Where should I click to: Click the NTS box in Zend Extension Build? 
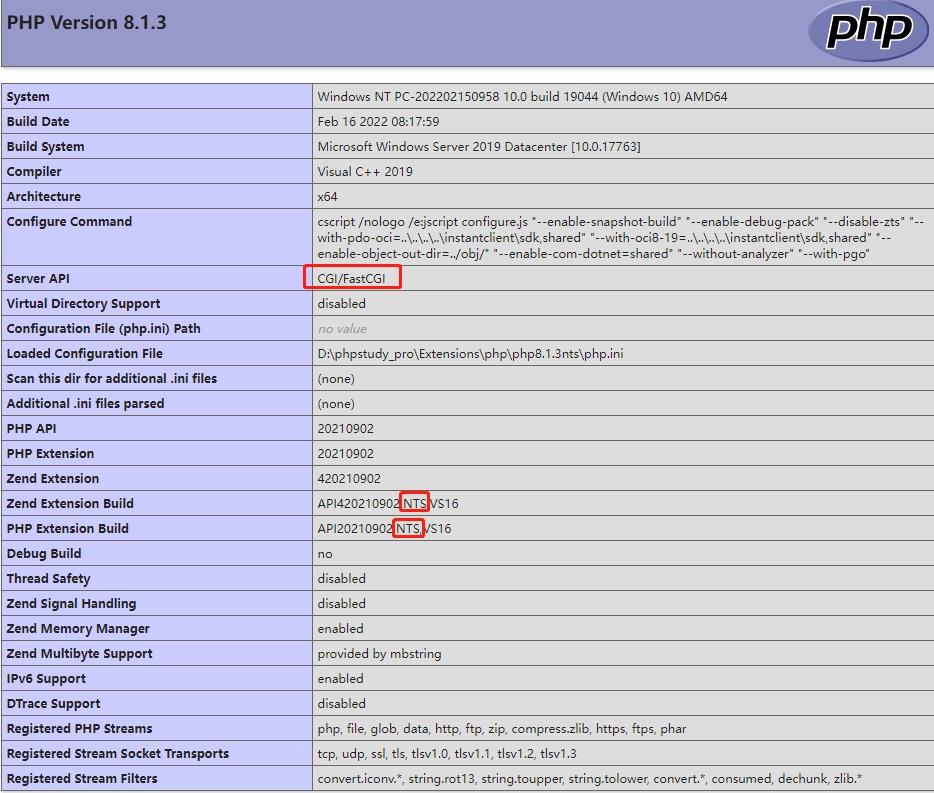point(413,503)
